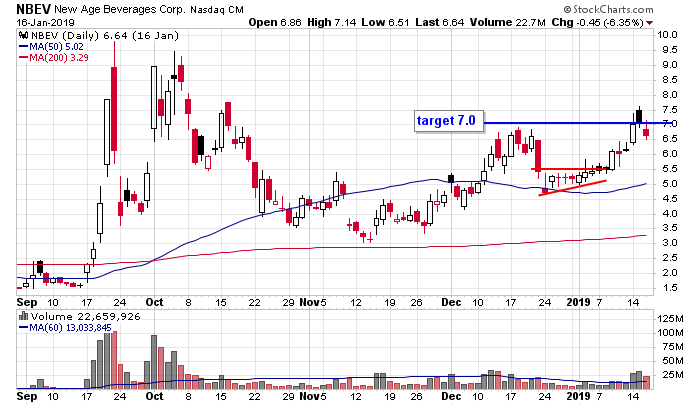Click the Low 6.51 value
Image resolution: width=700 pixels, height=405 pixels.
385,22
